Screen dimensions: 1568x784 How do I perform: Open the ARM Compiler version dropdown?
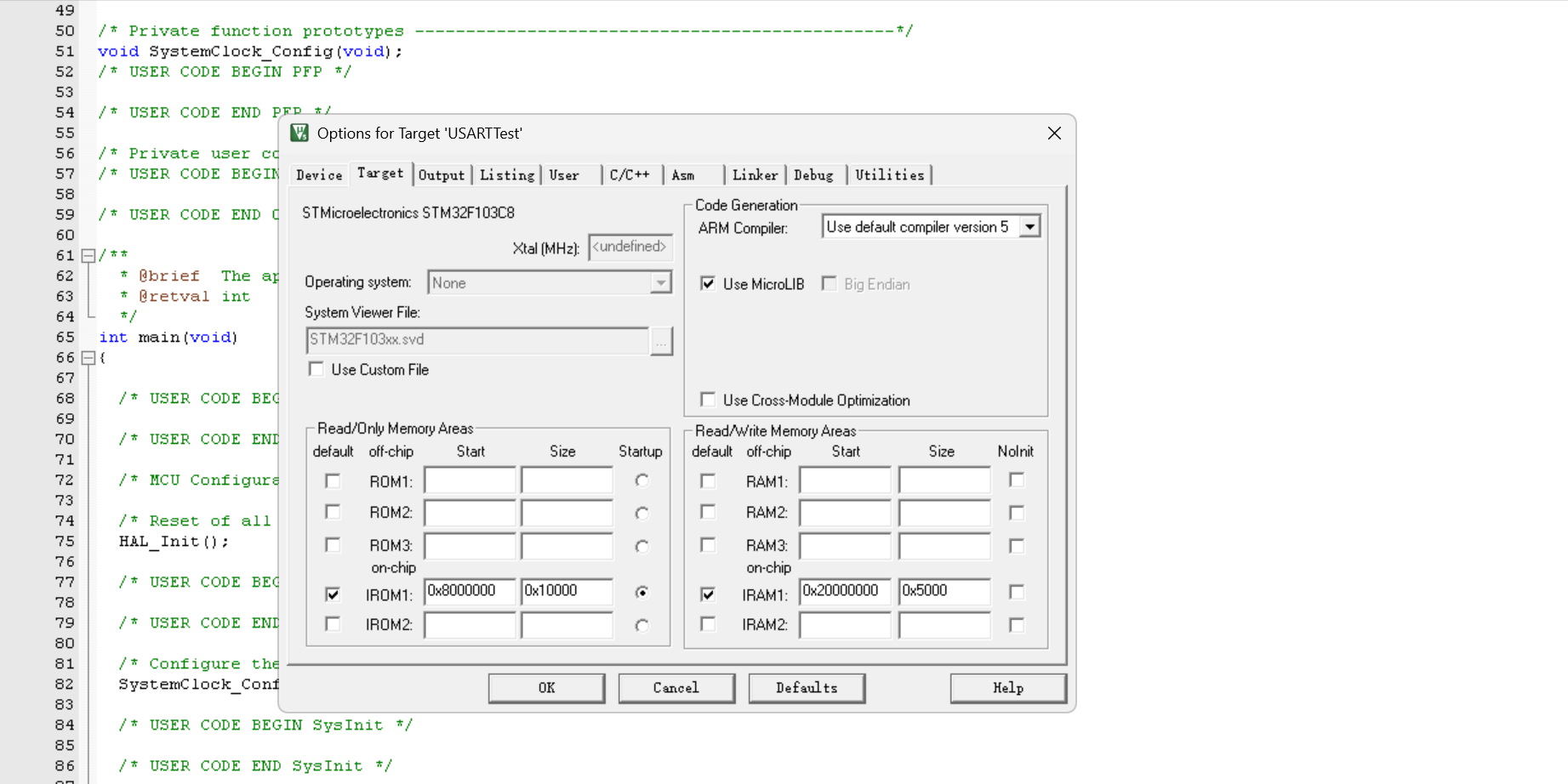(1029, 227)
